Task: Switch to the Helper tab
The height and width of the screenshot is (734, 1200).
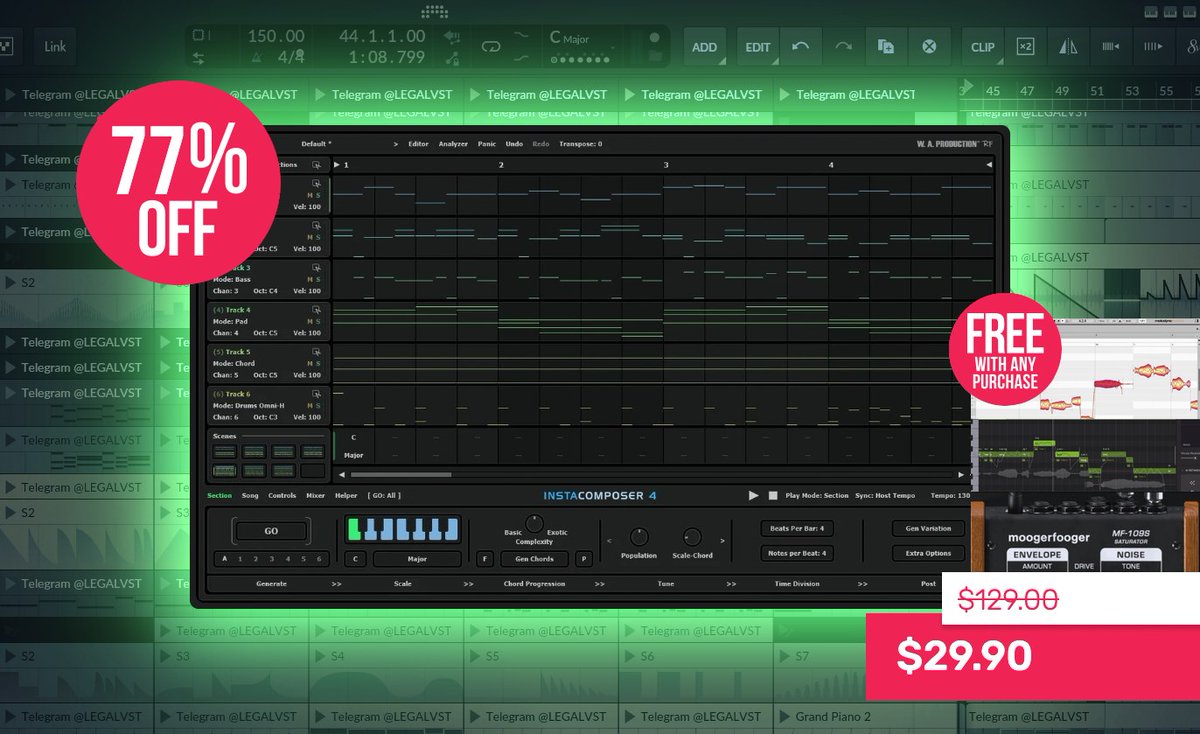Action: pos(346,495)
